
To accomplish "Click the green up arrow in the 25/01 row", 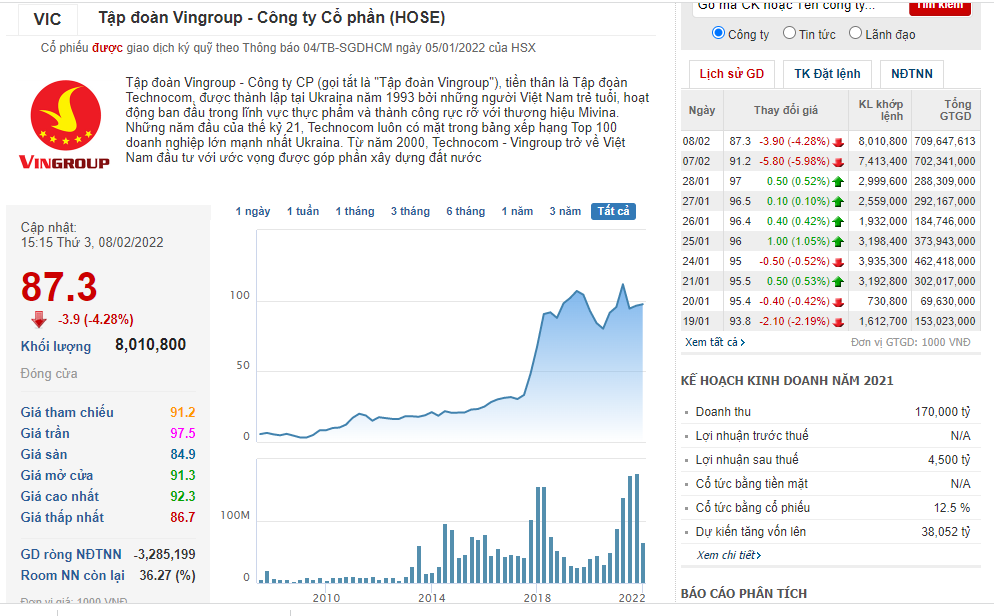I will click(x=839, y=241).
